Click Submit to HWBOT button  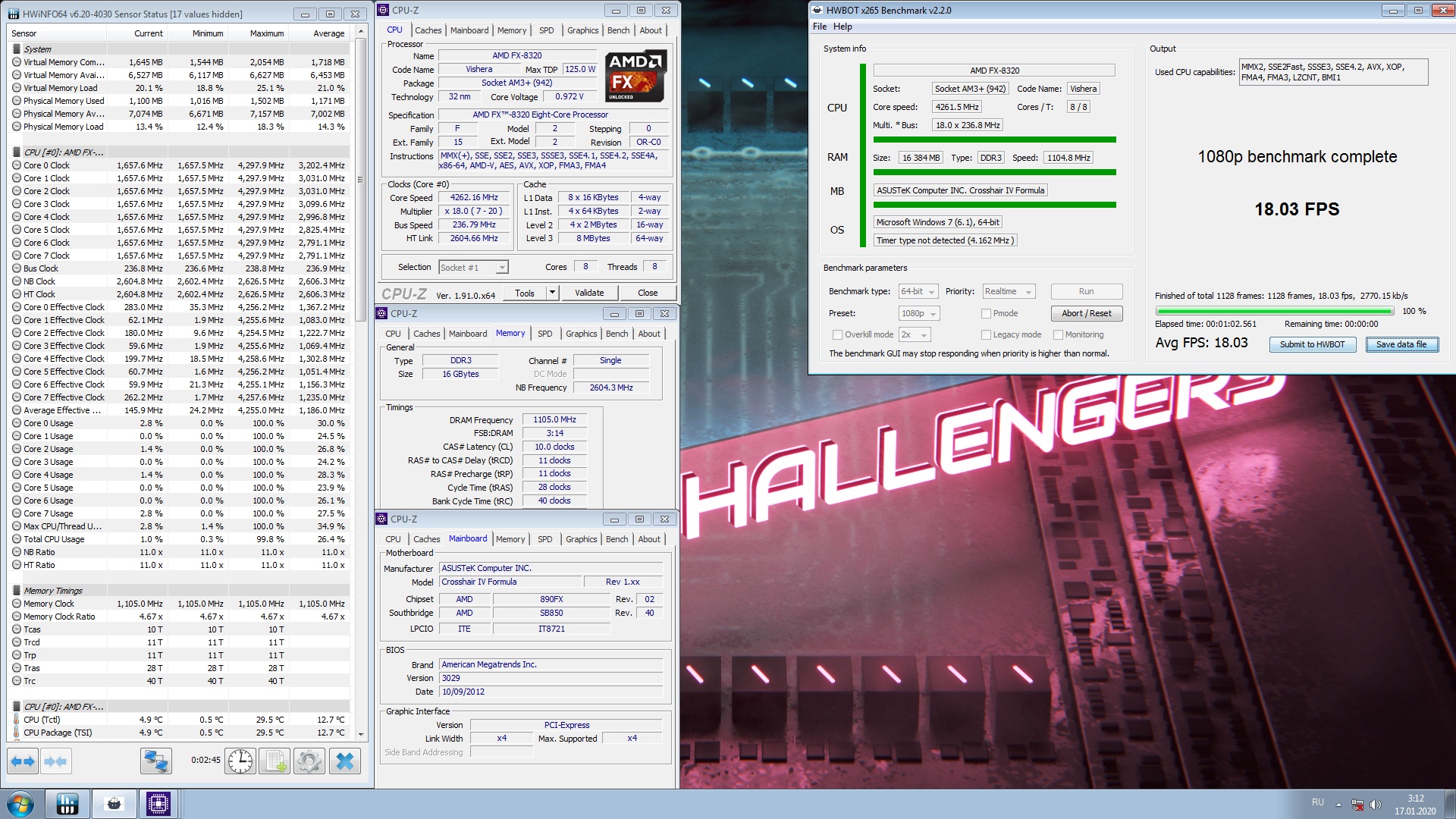click(x=1313, y=344)
